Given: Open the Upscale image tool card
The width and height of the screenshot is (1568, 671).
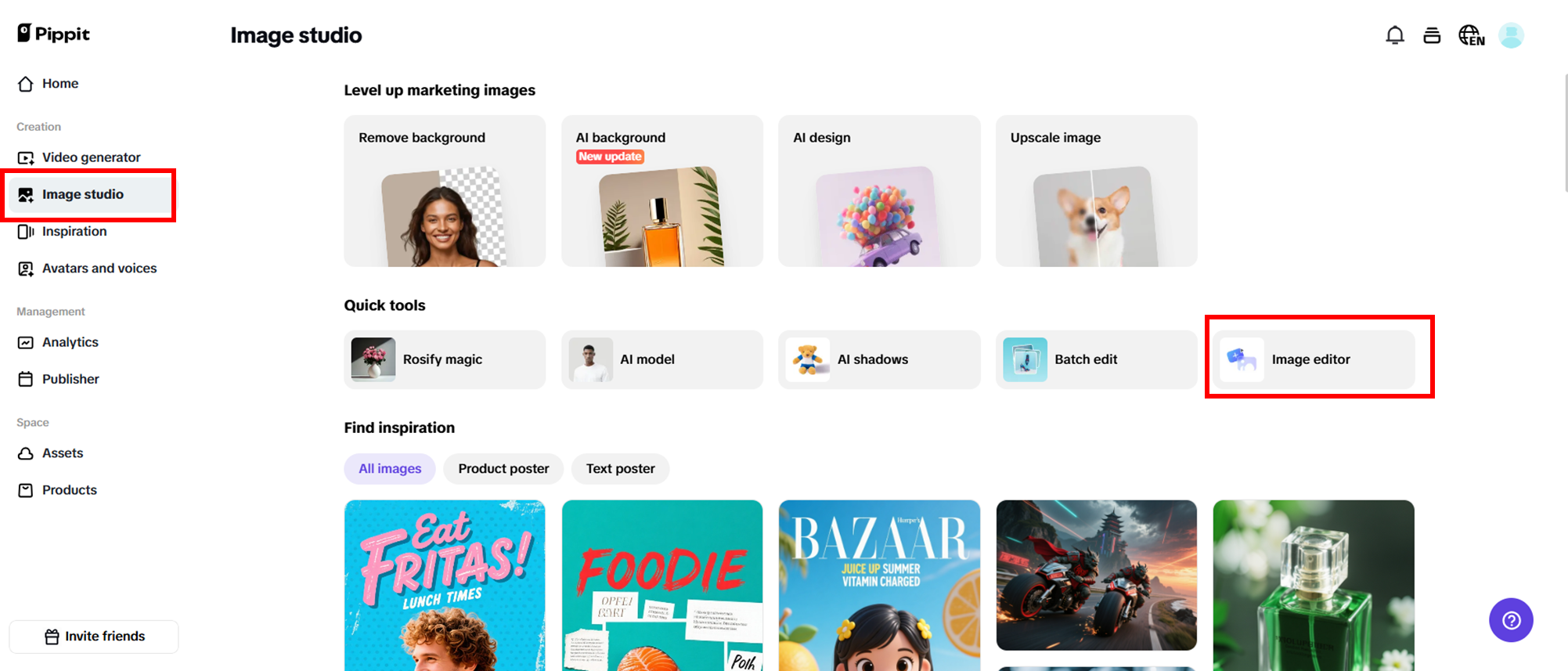Looking at the screenshot, I should [1096, 191].
